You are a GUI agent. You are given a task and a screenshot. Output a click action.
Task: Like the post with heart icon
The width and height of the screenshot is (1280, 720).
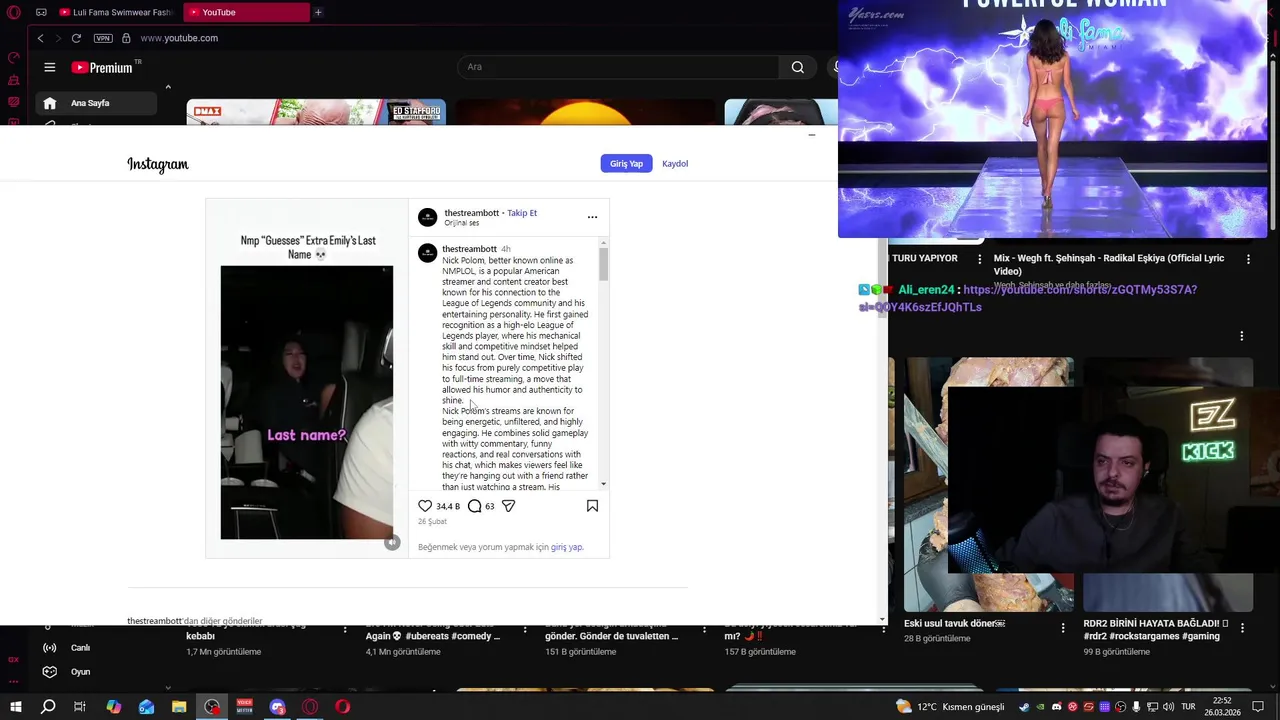point(425,506)
